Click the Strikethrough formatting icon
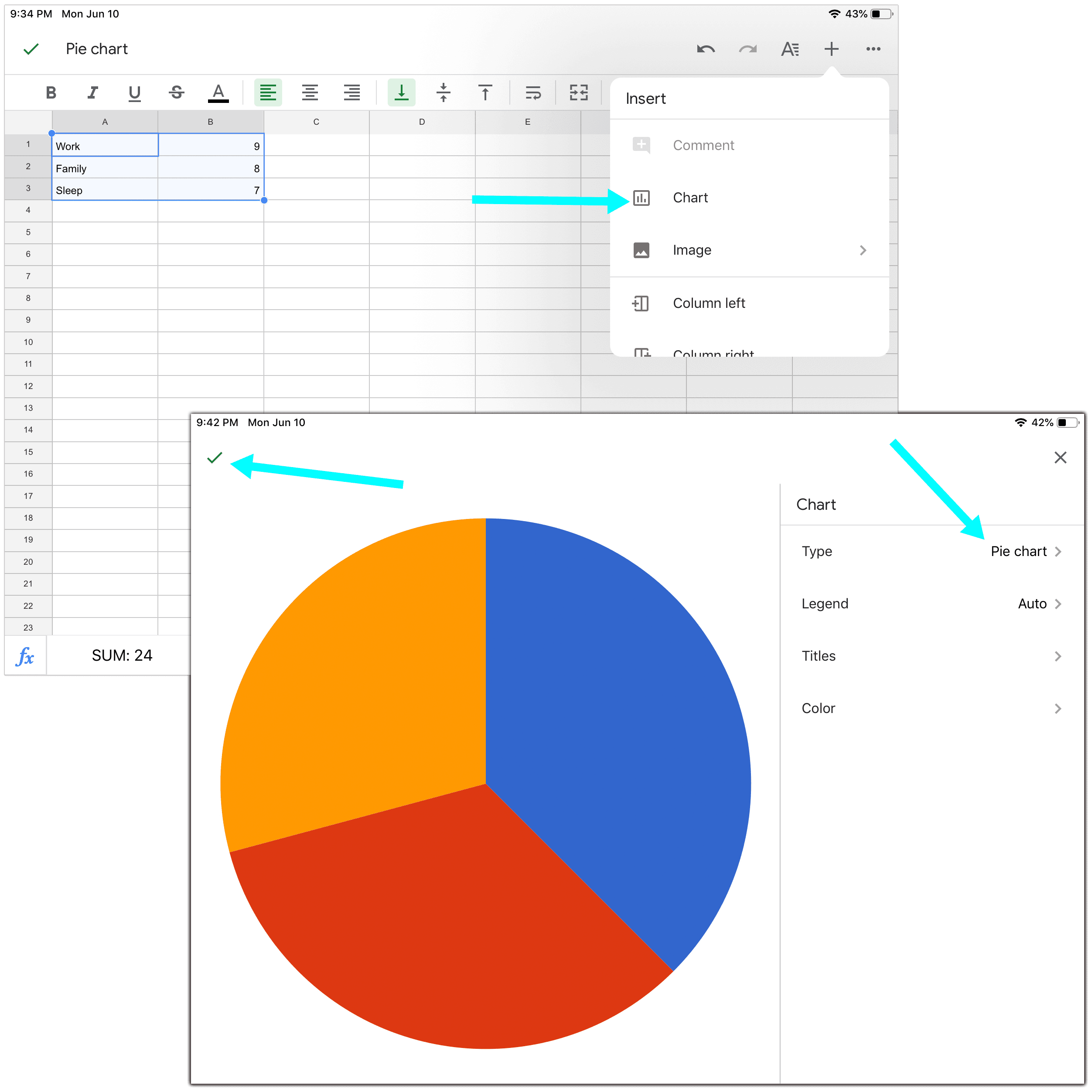 coord(174,92)
